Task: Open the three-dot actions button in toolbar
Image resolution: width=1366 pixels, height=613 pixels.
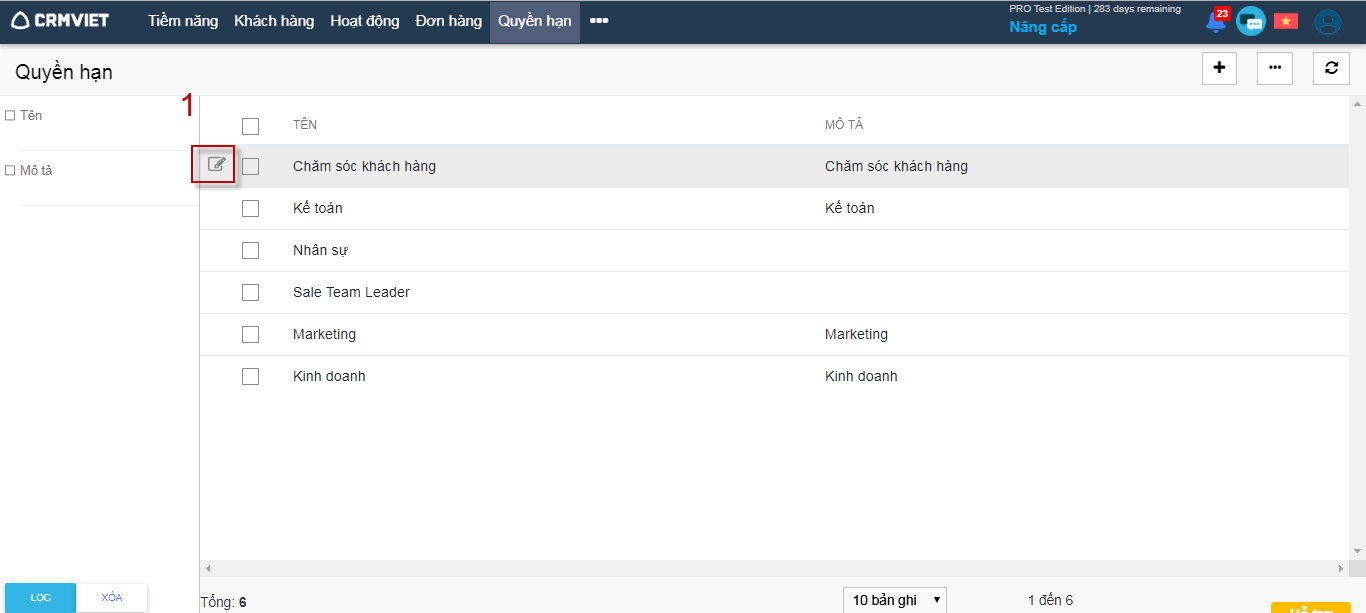Action: tap(1274, 68)
